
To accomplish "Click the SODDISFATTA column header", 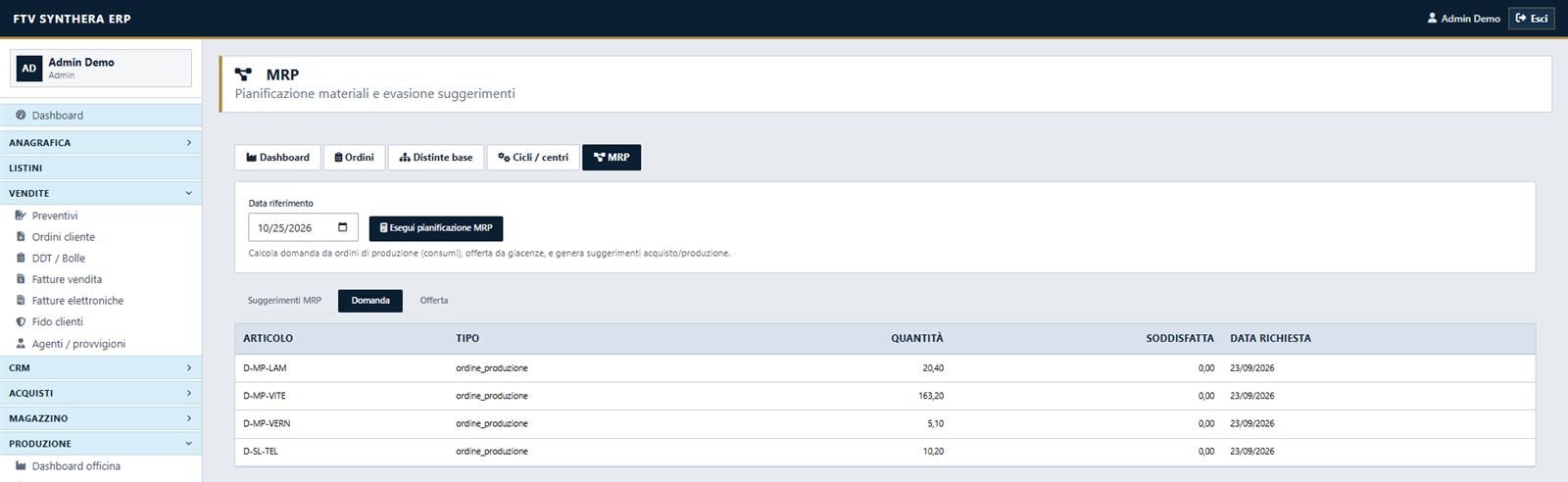I will click(x=1180, y=338).
